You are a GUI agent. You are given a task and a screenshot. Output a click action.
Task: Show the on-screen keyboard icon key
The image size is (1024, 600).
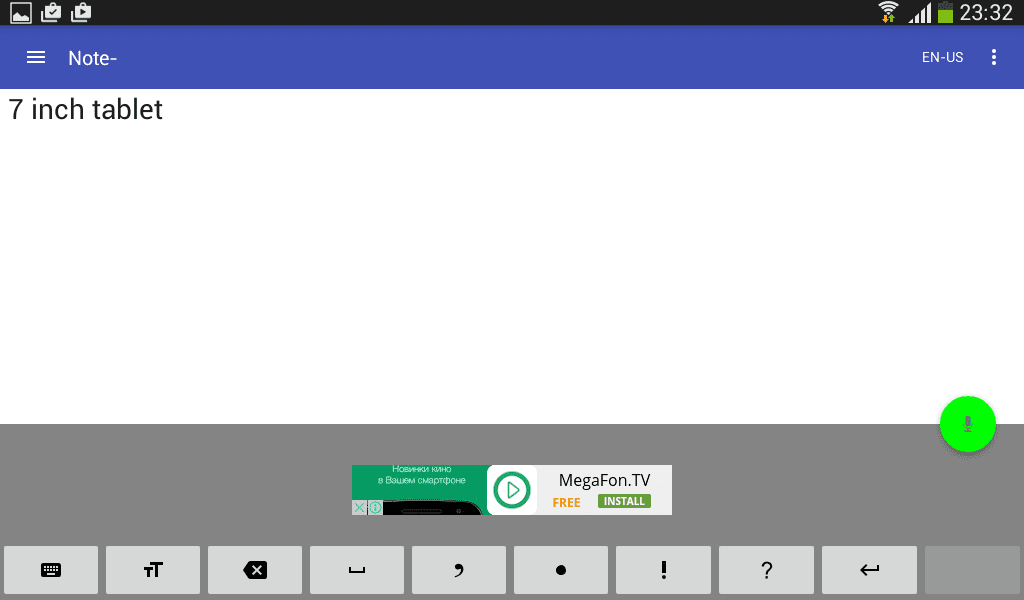pyautogui.click(x=51, y=570)
